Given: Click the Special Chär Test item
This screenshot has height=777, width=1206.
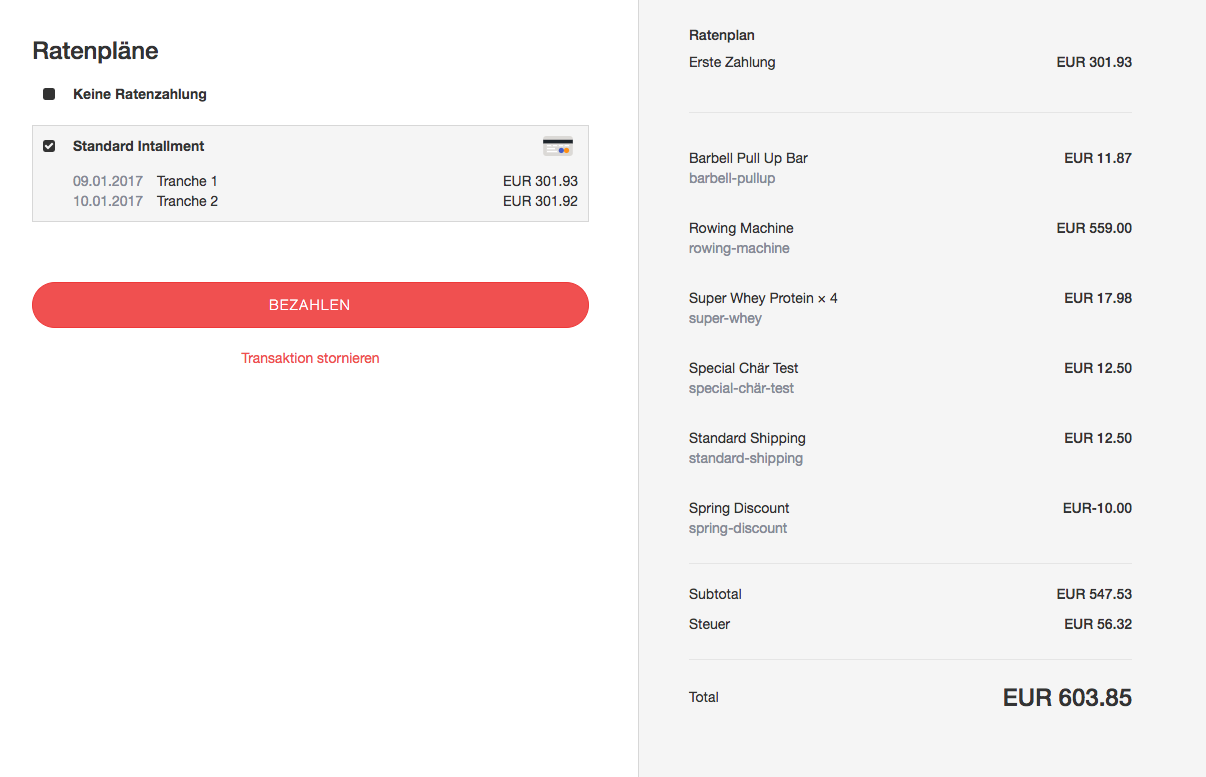Looking at the screenshot, I should [x=743, y=368].
